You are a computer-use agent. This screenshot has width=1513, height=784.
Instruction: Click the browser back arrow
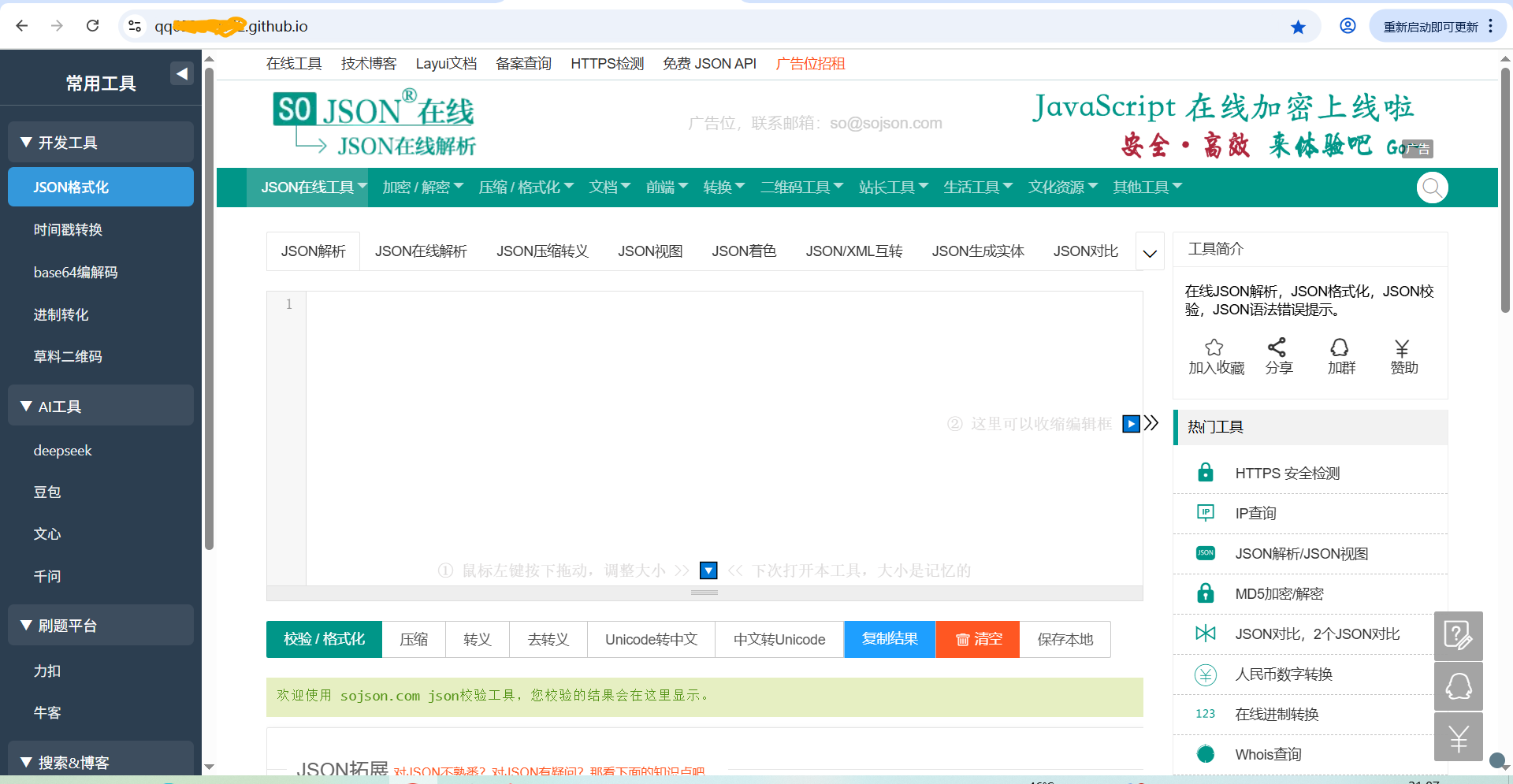coord(22,26)
